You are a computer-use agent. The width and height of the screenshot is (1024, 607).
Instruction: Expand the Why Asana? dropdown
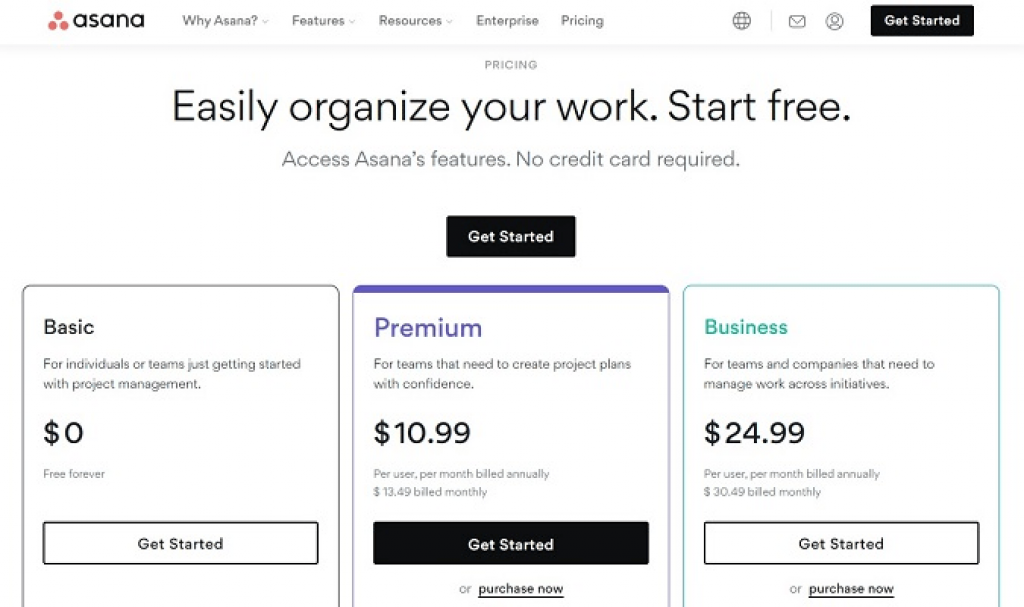[225, 21]
